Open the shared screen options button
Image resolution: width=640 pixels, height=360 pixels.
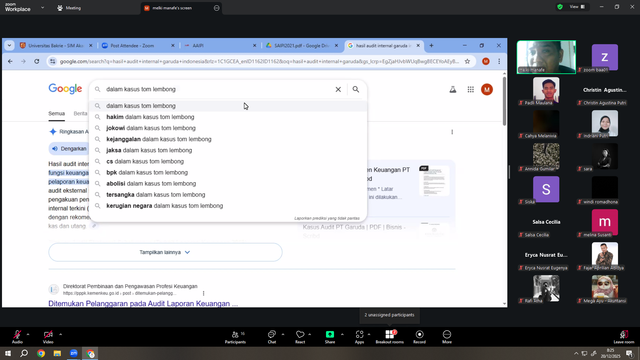tap(216, 8)
